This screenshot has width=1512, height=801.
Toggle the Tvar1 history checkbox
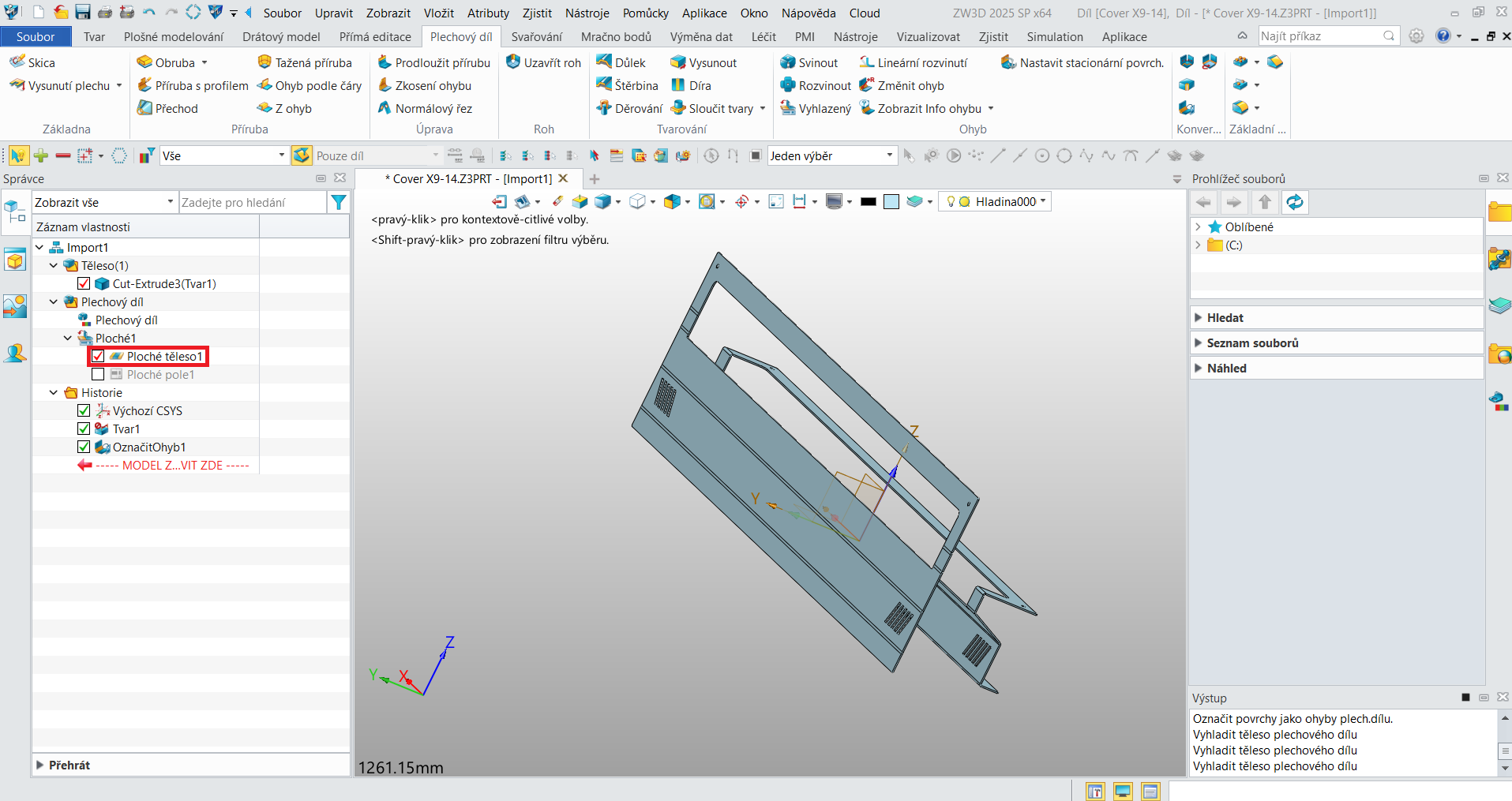click(x=84, y=429)
